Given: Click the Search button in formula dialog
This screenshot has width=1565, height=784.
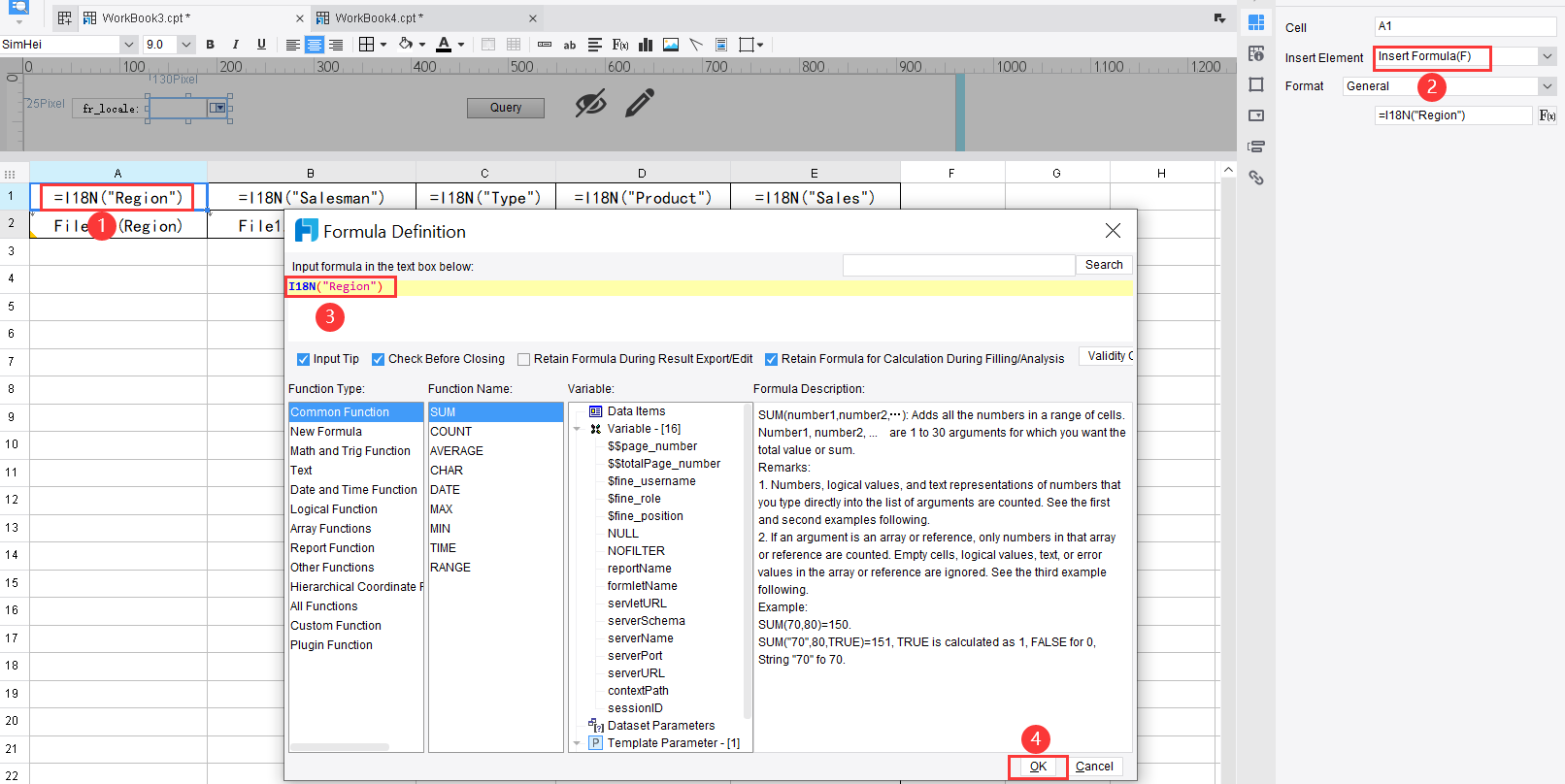Looking at the screenshot, I should tap(1104, 265).
